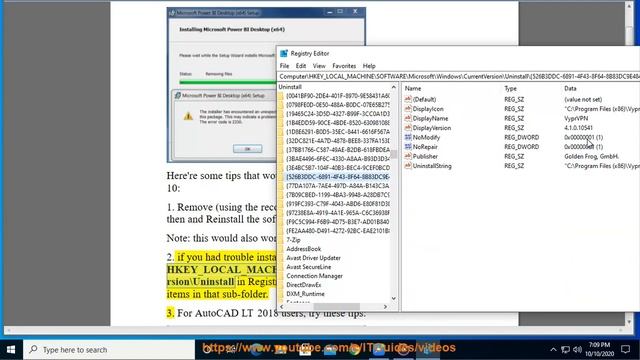
Task: Select the AddressBook key in the tree
Action: [x=304, y=249]
